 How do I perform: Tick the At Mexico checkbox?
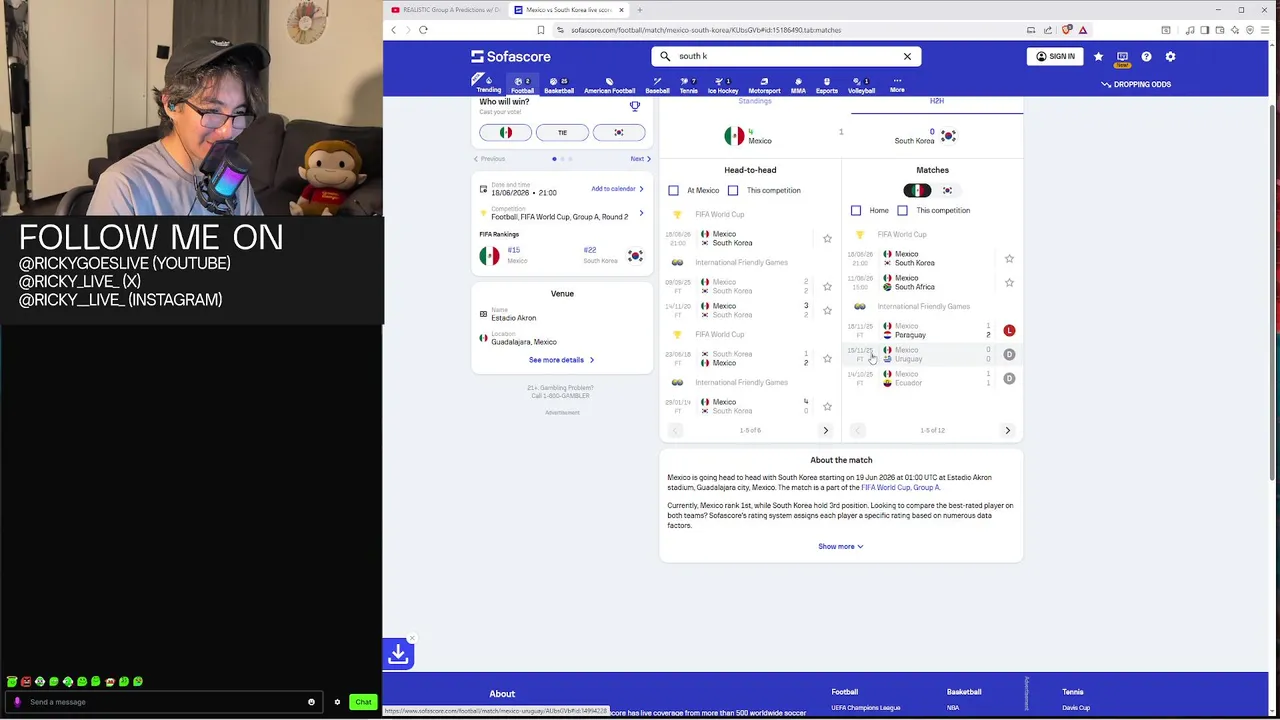673,190
